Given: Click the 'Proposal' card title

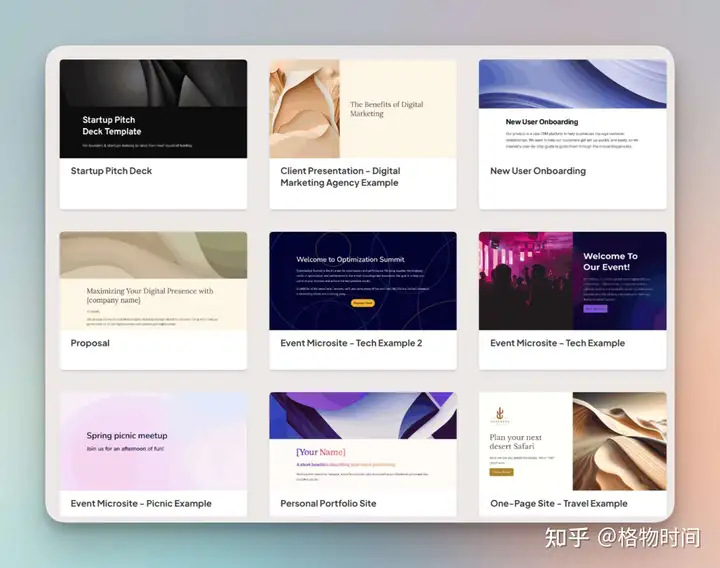Looking at the screenshot, I should [x=90, y=343].
